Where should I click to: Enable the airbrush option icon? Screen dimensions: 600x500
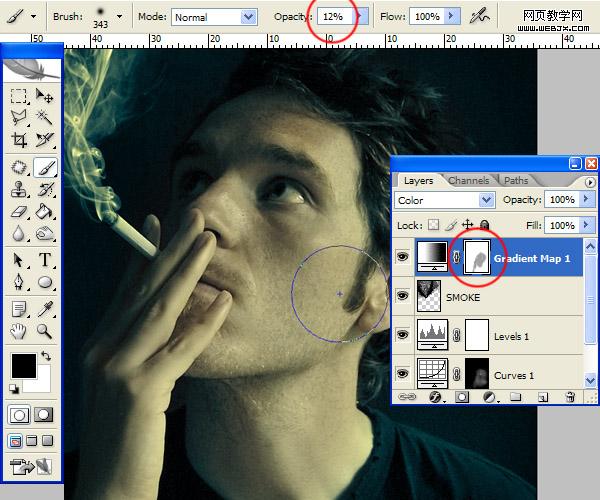480,17
